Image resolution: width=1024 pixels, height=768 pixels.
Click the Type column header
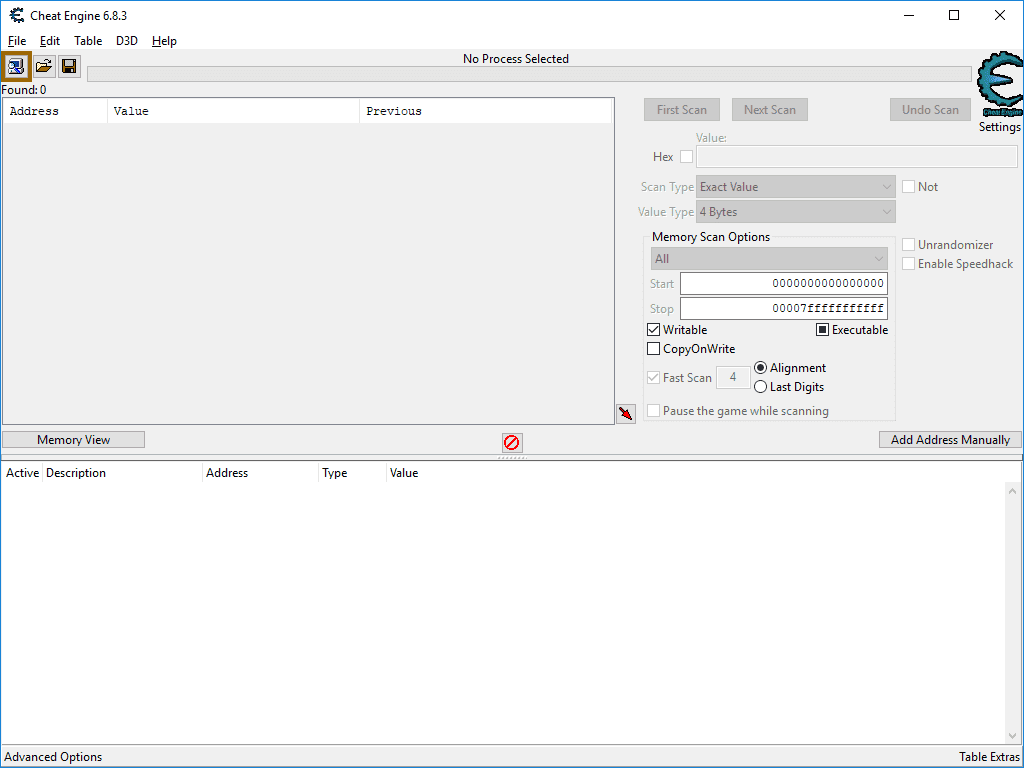point(353,473)
